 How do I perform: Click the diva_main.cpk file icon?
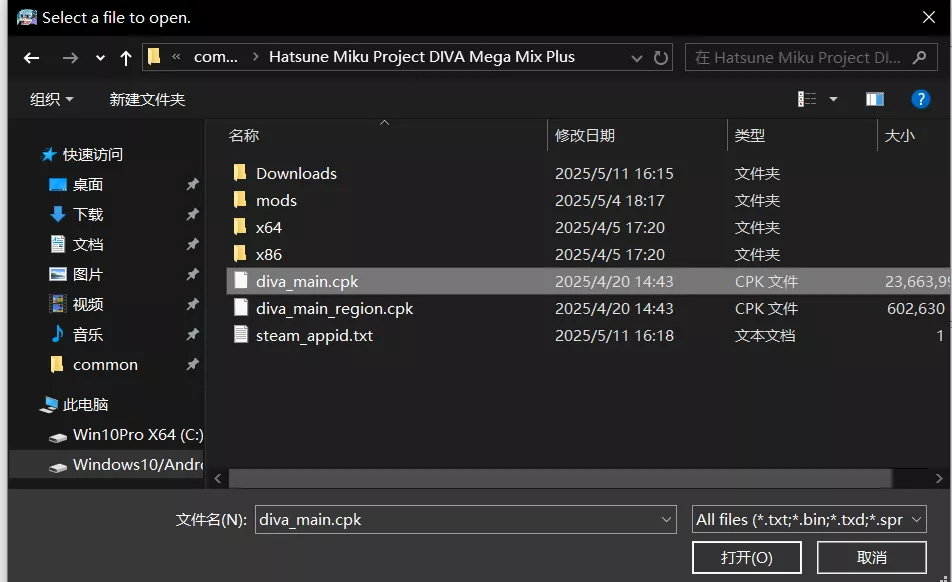point(241,281)
